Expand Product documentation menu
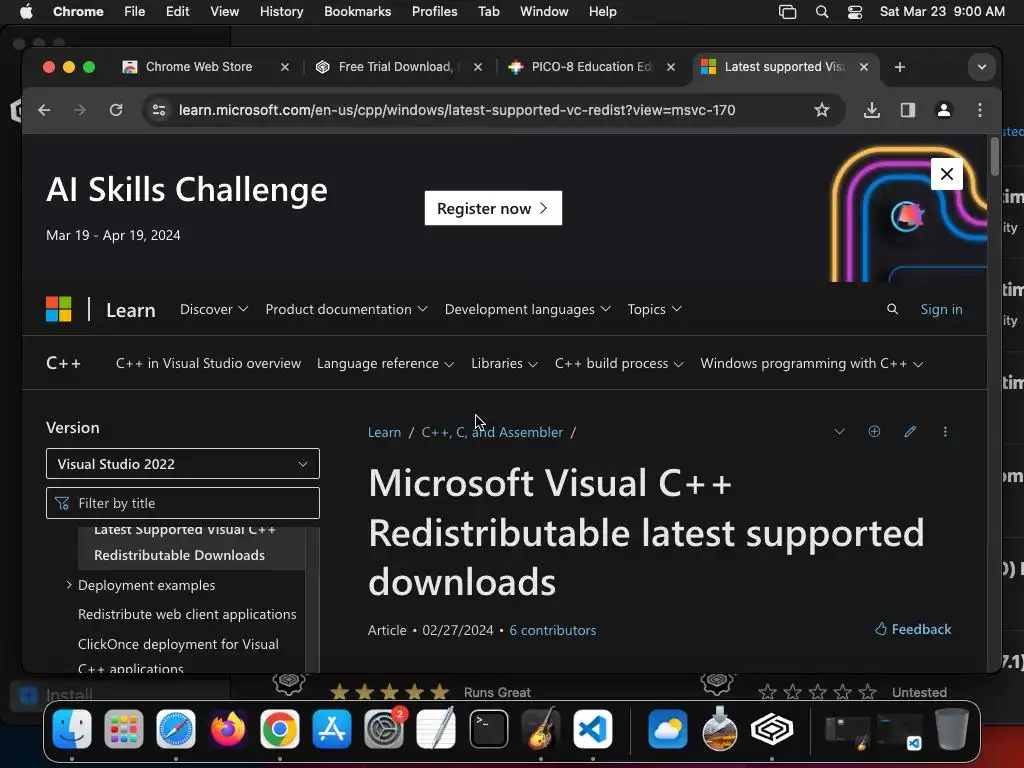The height and width of the screenshot is (768, 1024). [346, 309]
